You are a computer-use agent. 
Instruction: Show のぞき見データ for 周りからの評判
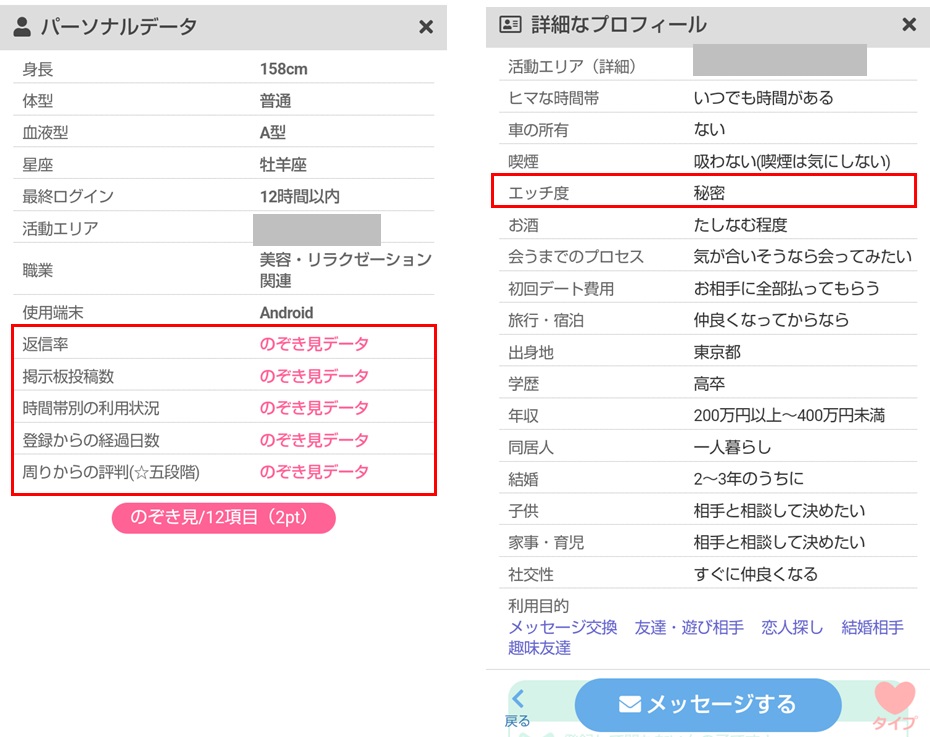tap(314, 472)
